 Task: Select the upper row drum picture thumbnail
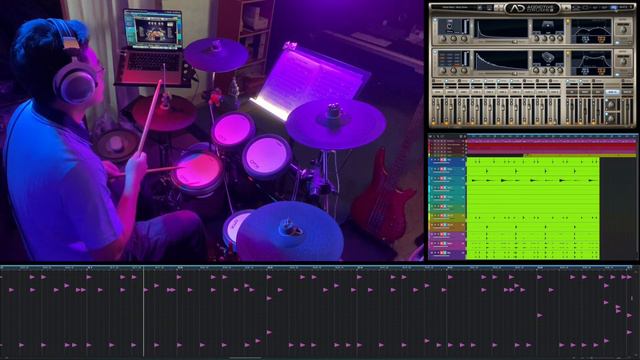tap(548, 27)
